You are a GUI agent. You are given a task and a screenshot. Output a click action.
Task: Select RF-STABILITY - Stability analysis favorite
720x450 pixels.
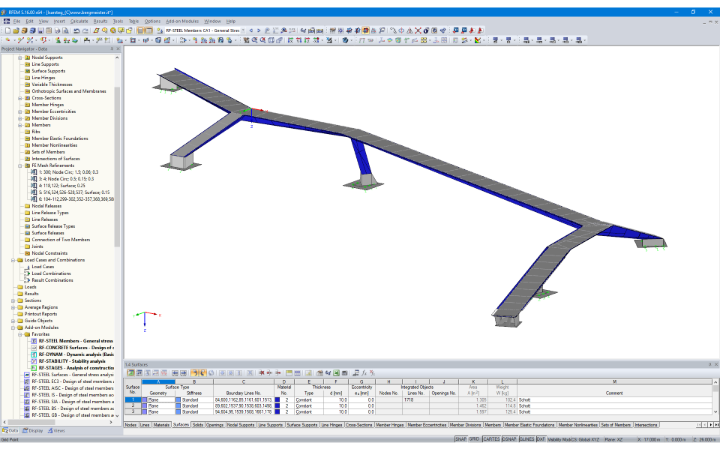tap(72, 361)
